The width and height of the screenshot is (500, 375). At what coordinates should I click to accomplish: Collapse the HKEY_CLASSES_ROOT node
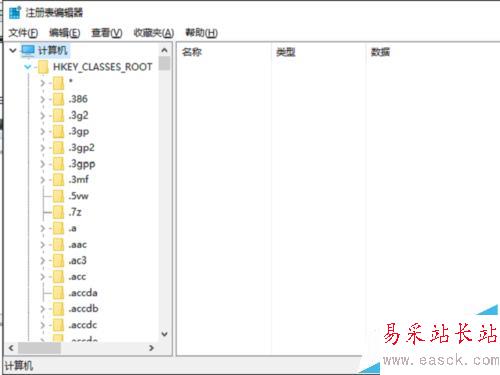coord(28,67)
